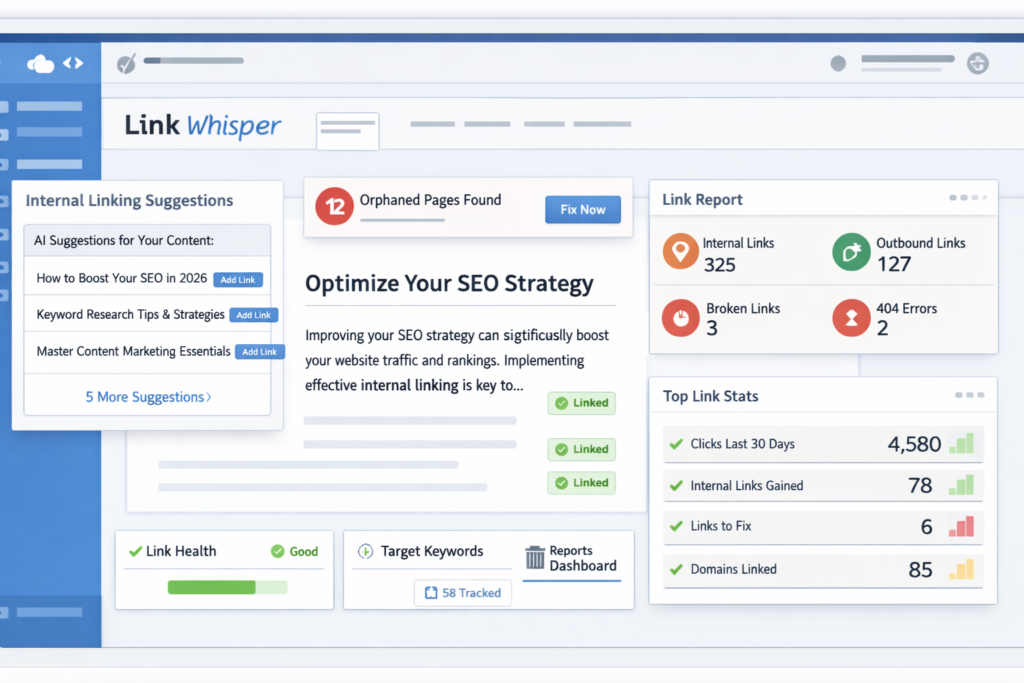Click Fix Now for the orphaned pages
1024x683 pixels.
tap(583, 209)
